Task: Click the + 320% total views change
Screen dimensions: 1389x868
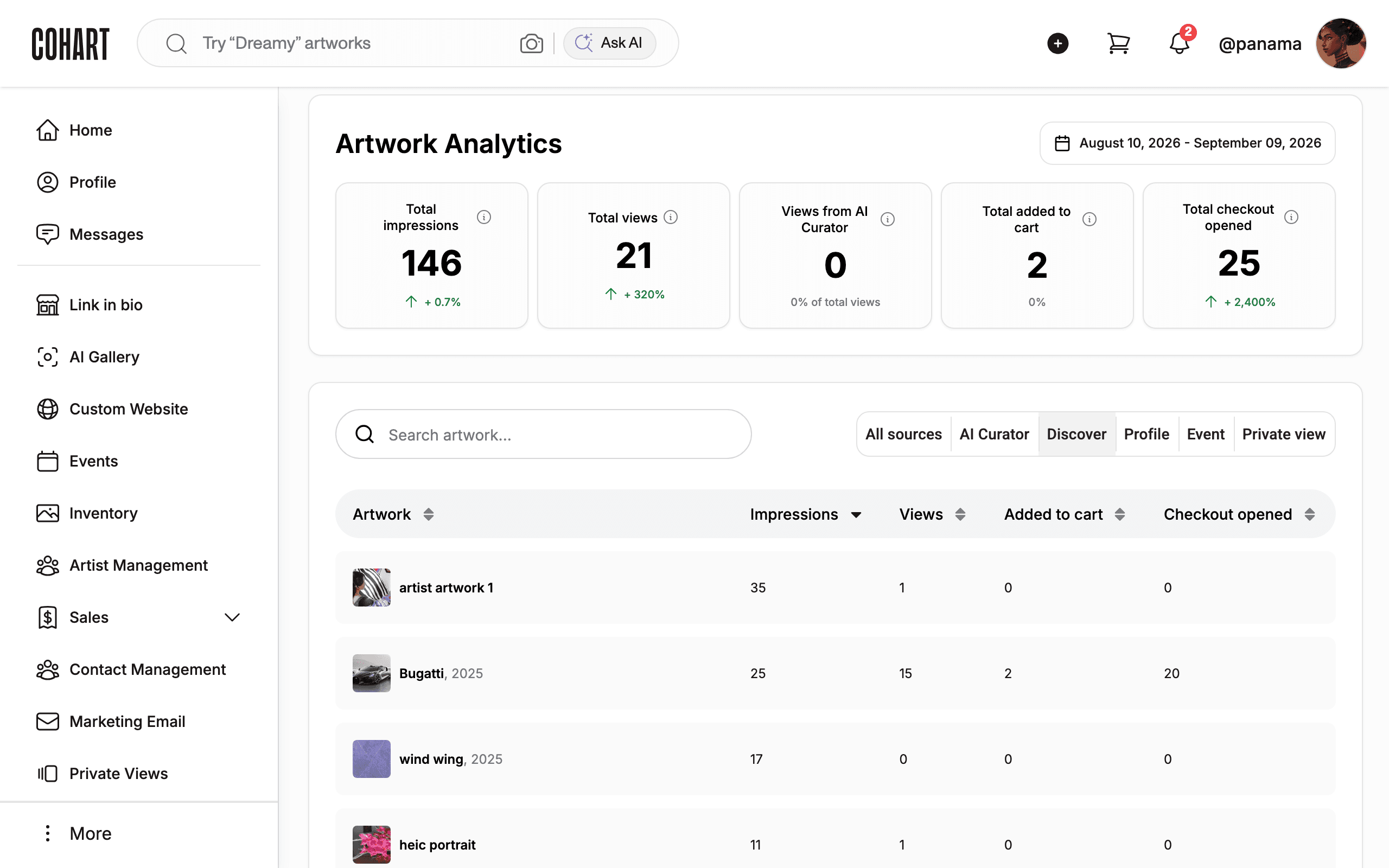Action: tap(644, 295)
